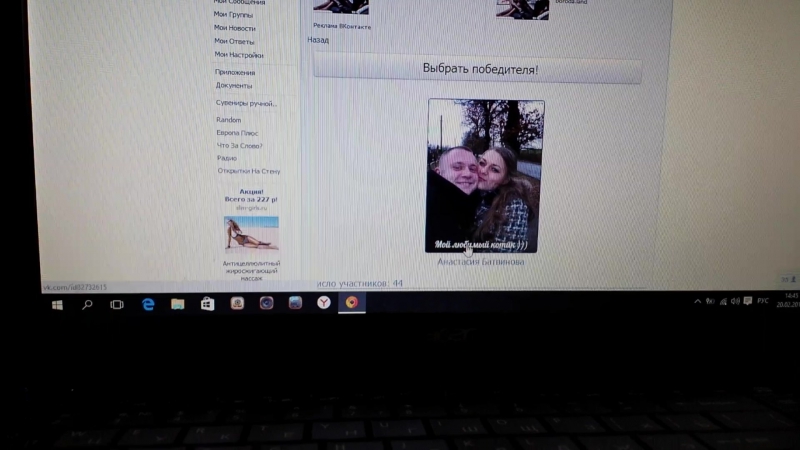This screenshot has height=450, width=800.
Task: Launch Microsoft Edge from the taskbar
Action: 148,305
